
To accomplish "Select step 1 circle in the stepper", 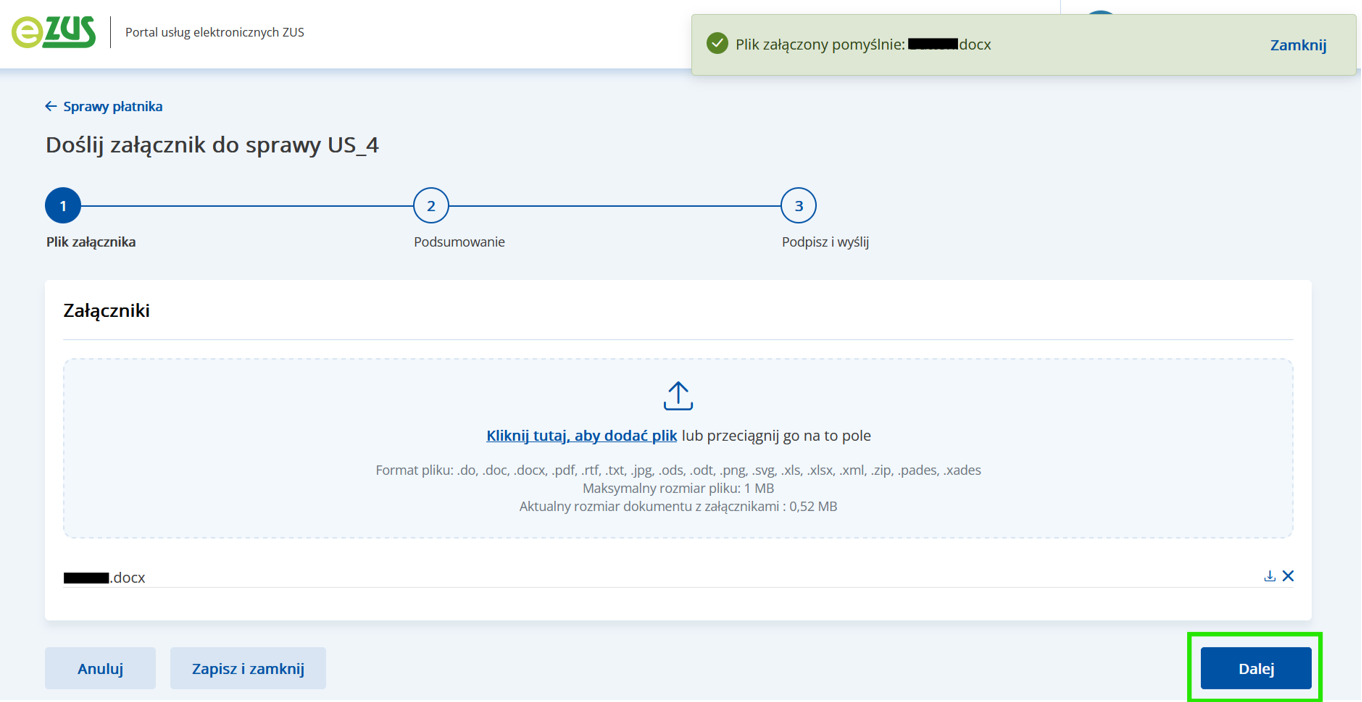I will point(63,206).
